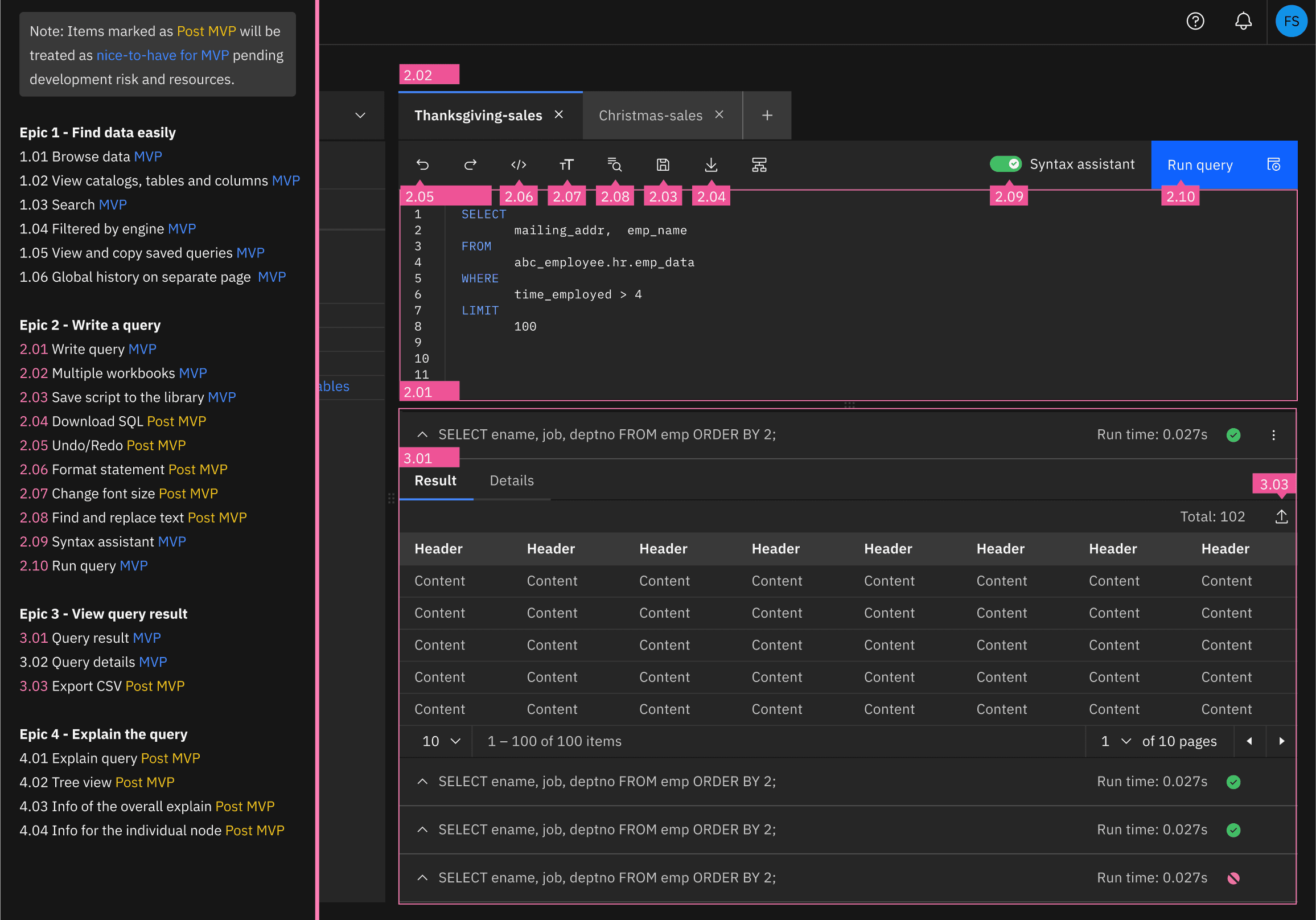Open notifications bell icon
The height and width of the screenshot is (920, 1316).
(1243, 21)
